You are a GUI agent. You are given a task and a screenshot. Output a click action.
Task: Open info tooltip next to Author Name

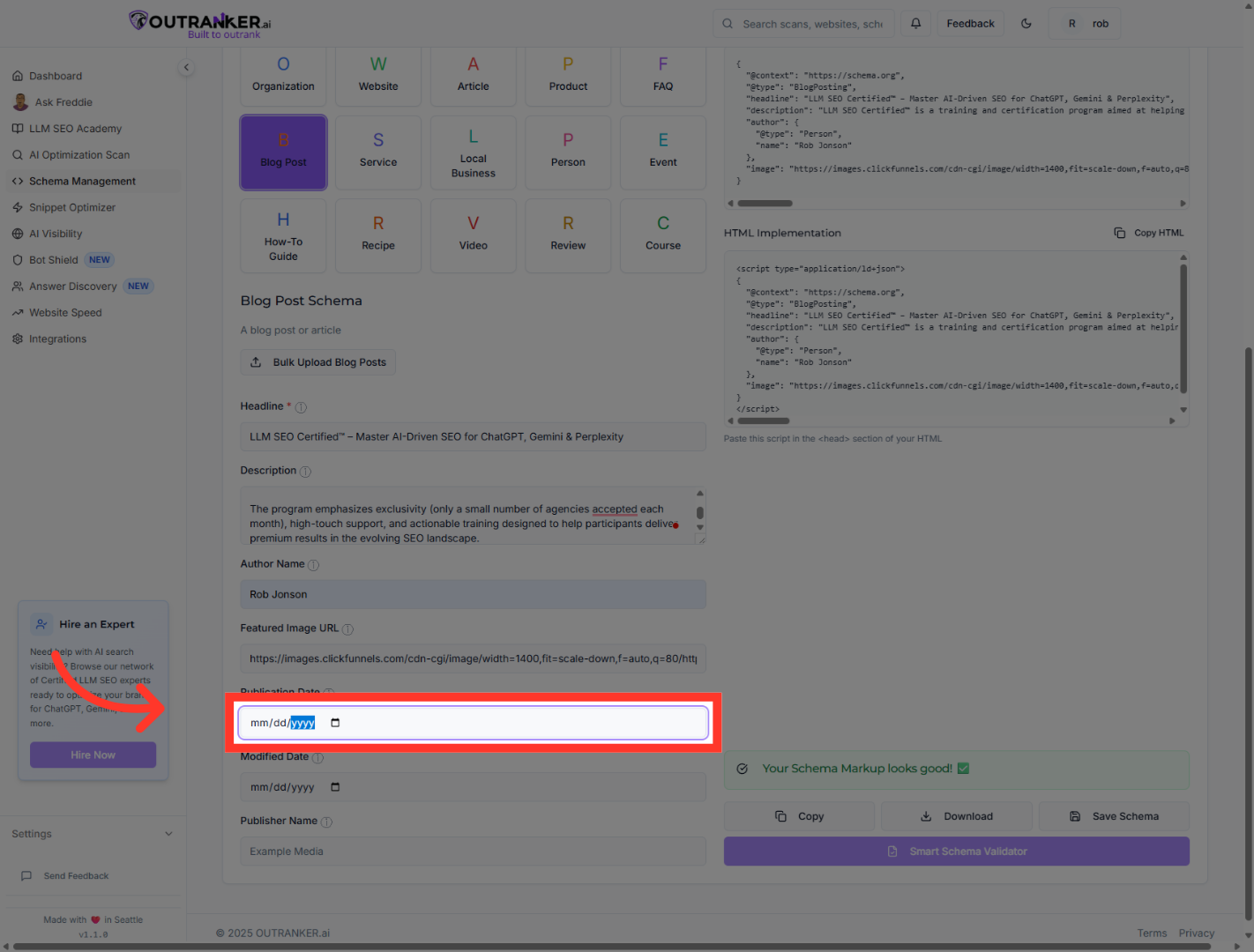click(x=313, y=565)
